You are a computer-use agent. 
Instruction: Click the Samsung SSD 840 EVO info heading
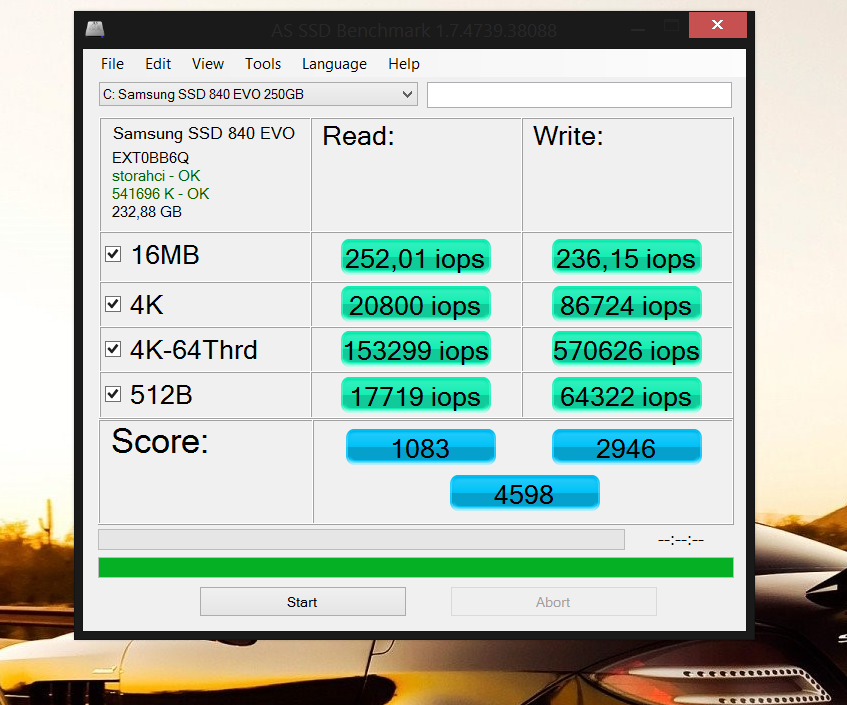204,133
